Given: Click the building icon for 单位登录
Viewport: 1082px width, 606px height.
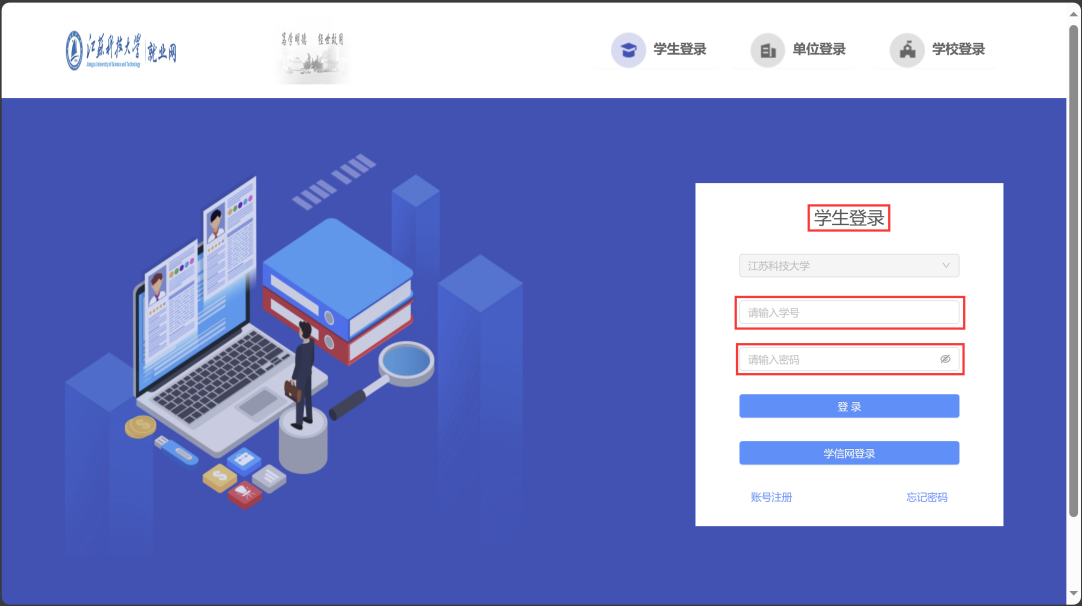Looking at the screenshot, I should tap(767, 50).
